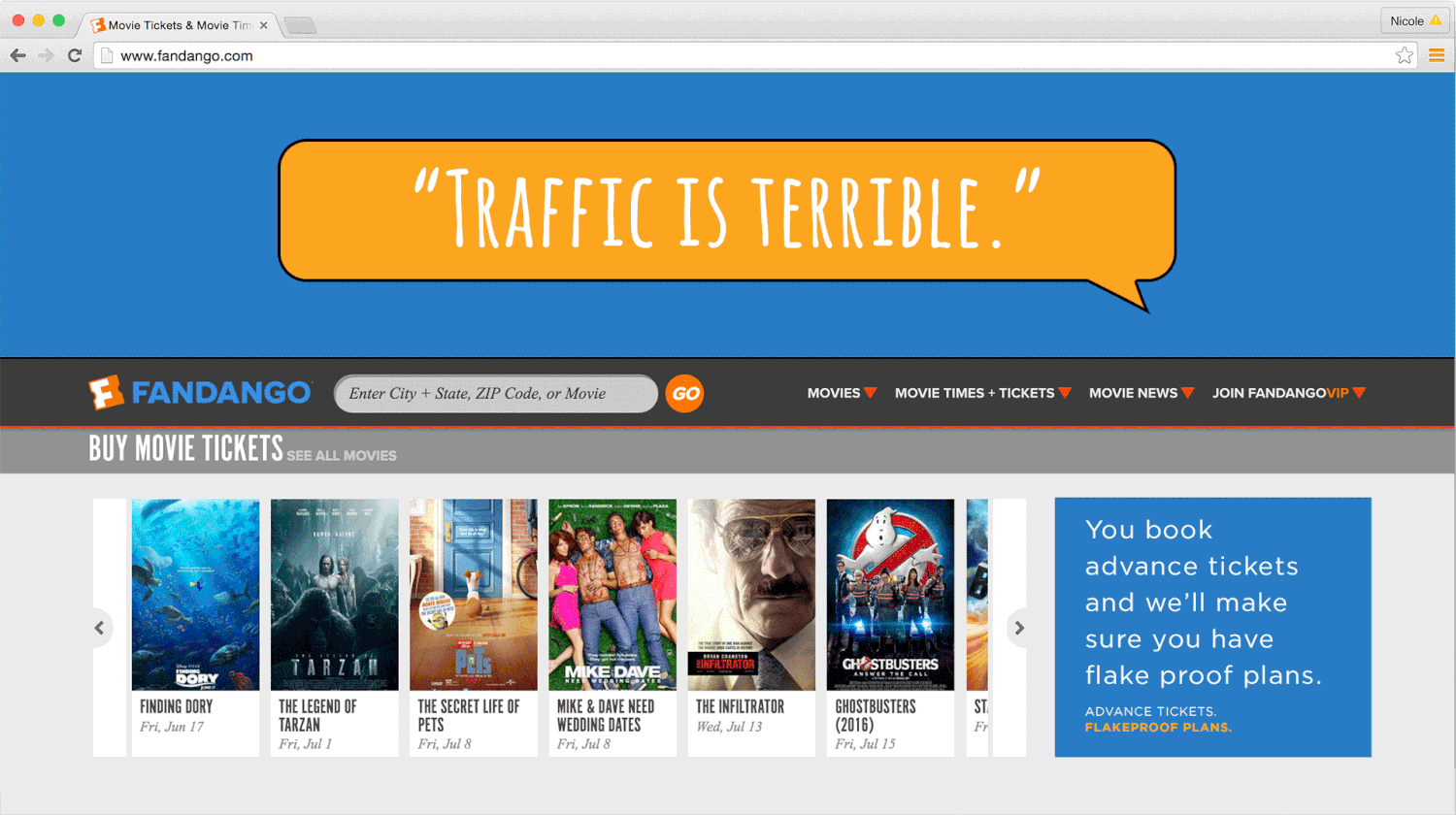
Task: Click the Wed, Jul 13 release date
Action: click(x=729, y=727)
